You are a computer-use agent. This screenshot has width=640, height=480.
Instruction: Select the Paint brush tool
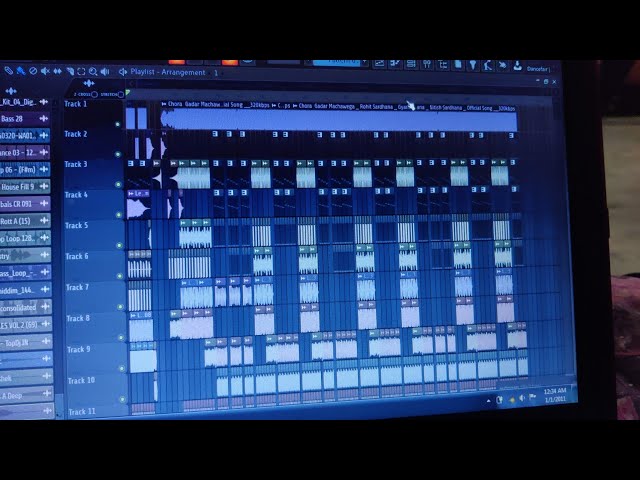[20, 71]
